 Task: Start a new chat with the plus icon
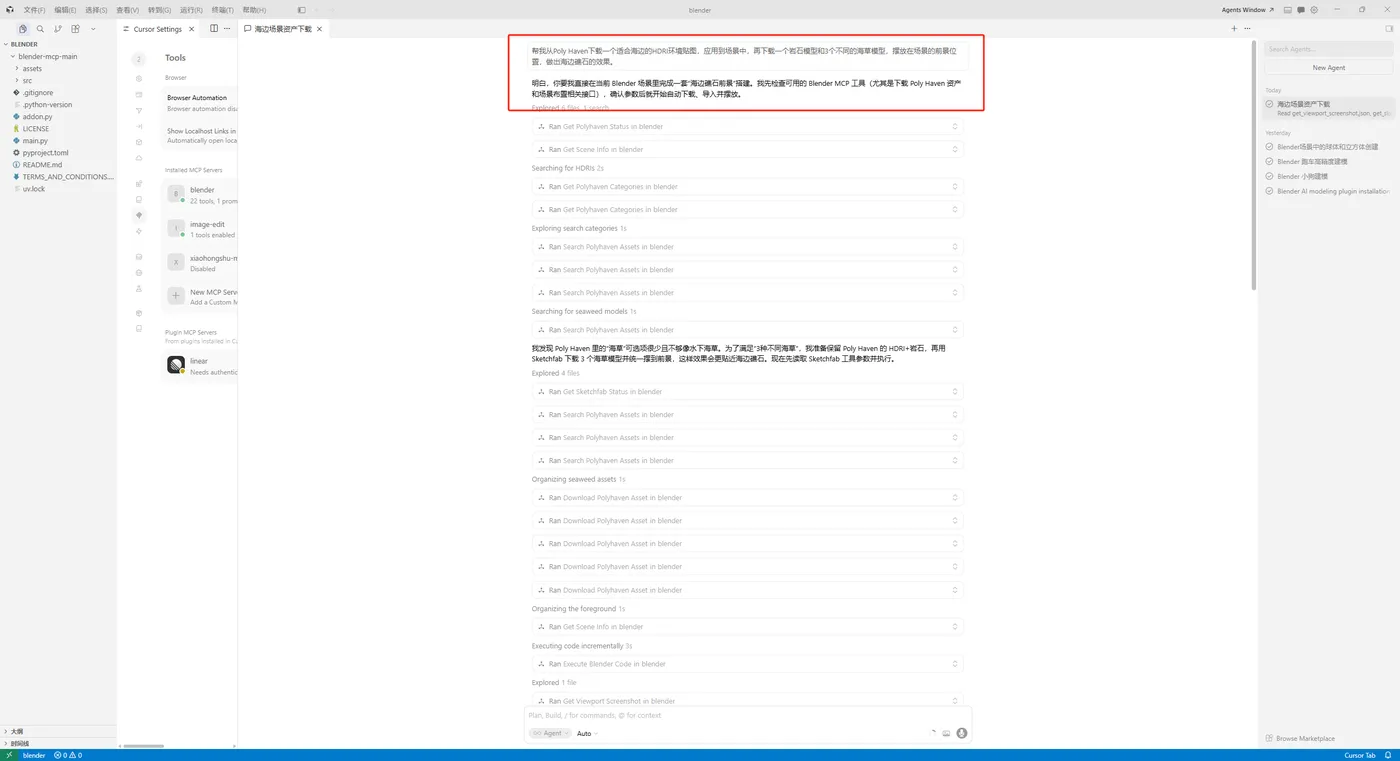(1234, 29)
